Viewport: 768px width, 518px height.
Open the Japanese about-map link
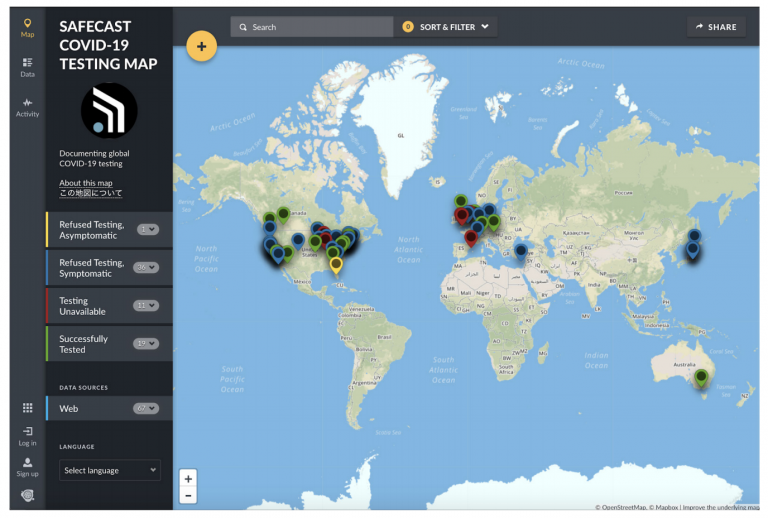point(91,193)
